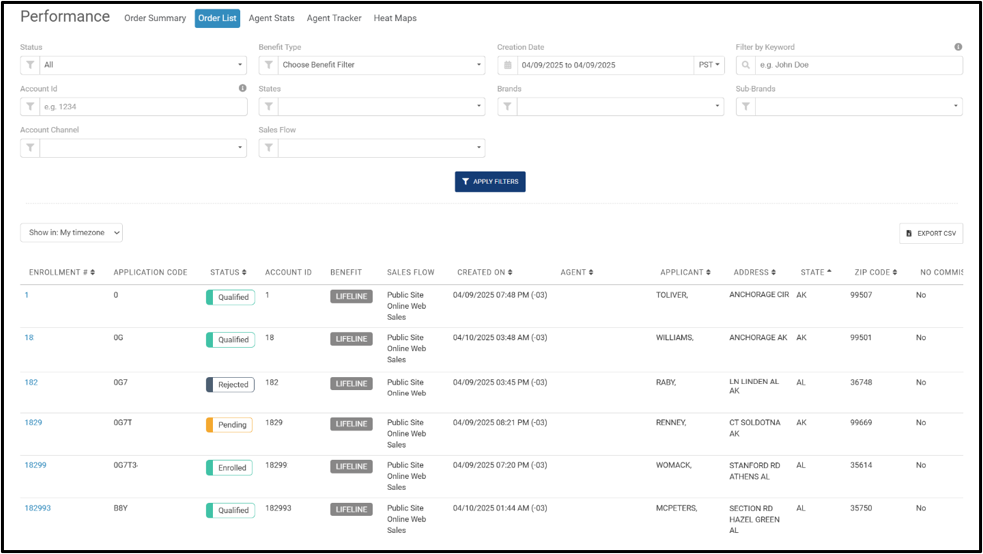Open enrollment link 182993
Image resolution: width=983 pixels, height=554 pixels.
point(38,508)
